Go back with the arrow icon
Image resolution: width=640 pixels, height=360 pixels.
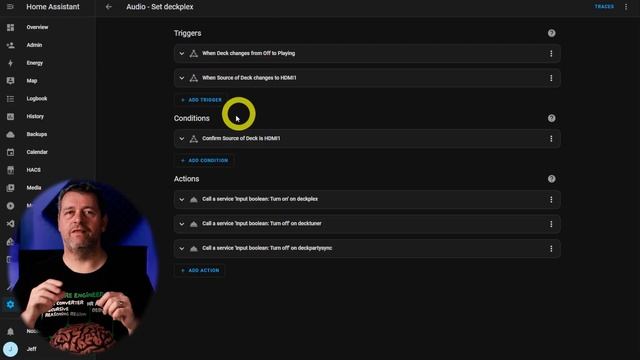[109, 7]
